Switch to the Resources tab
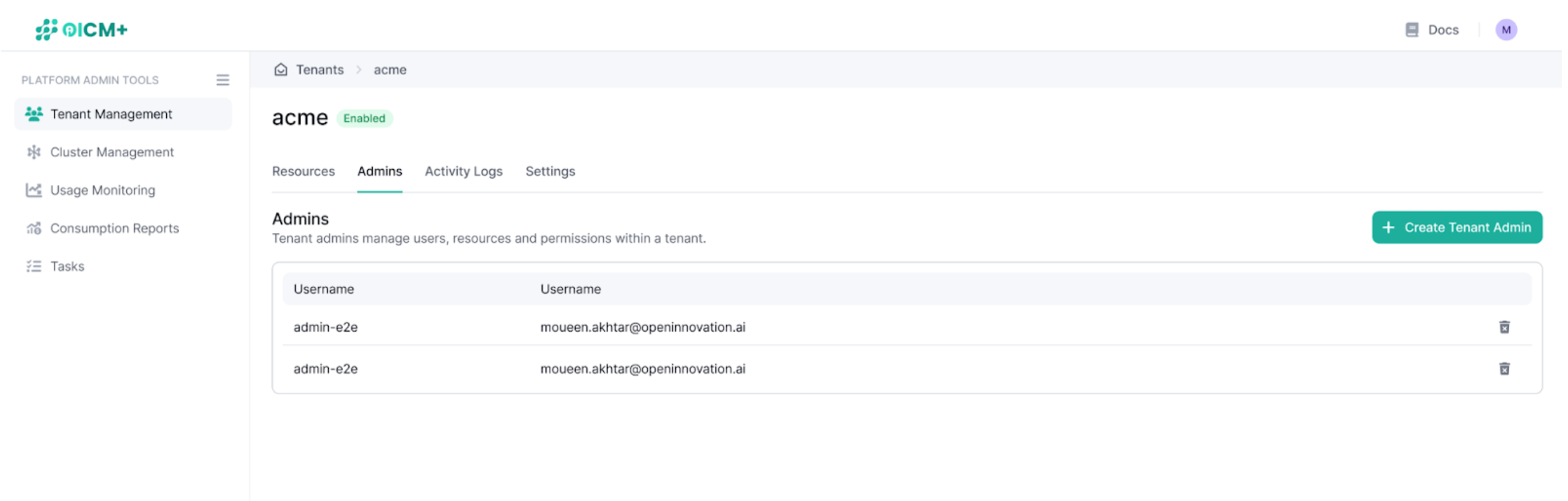This screenshot has height=501, width=1568. [x=303, y=171]
